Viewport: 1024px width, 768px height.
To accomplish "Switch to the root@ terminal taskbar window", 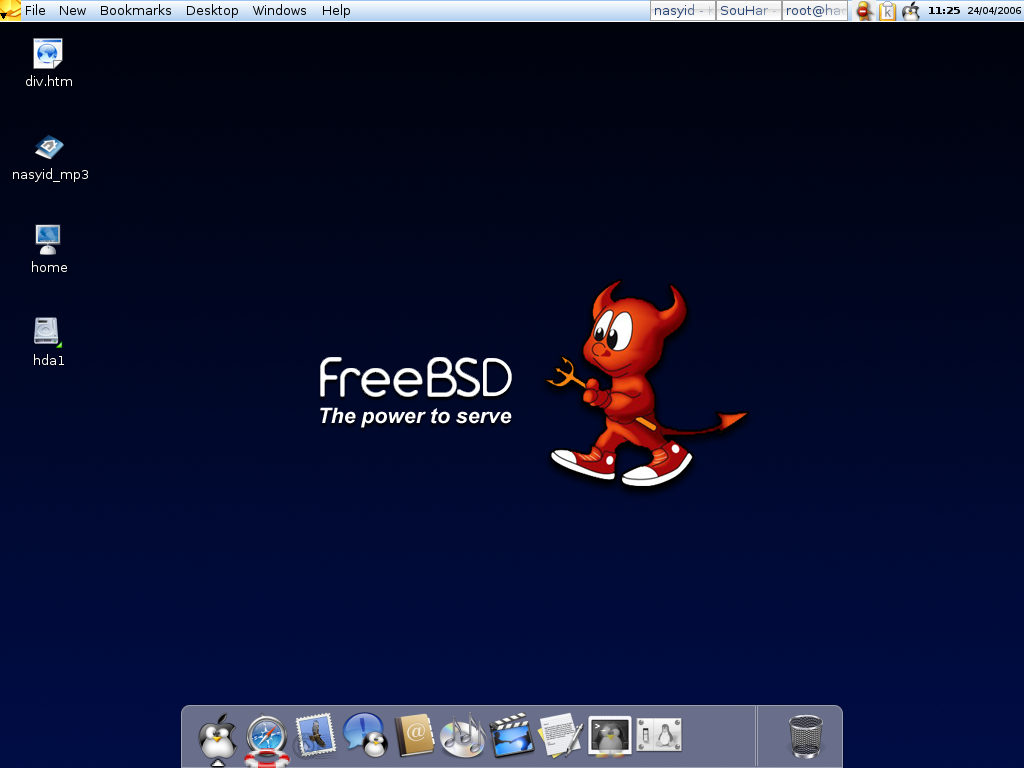I will 815,10.
